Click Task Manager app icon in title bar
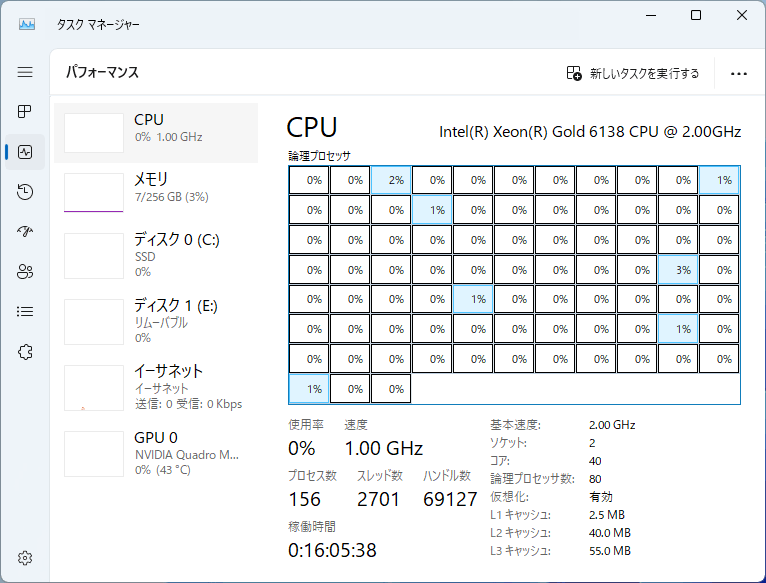 point(27,24)
